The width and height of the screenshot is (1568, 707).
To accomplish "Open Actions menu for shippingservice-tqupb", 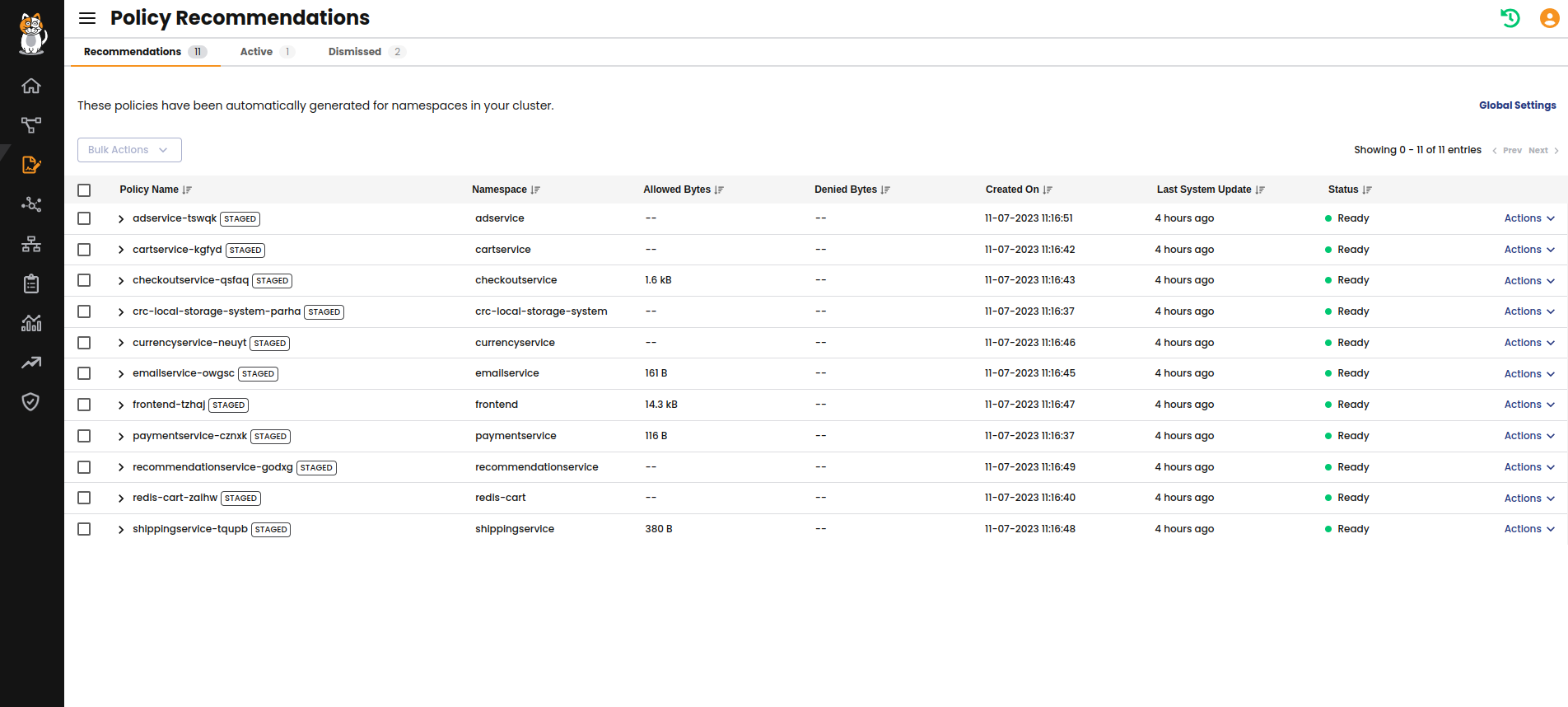I will coord(1528,529).
